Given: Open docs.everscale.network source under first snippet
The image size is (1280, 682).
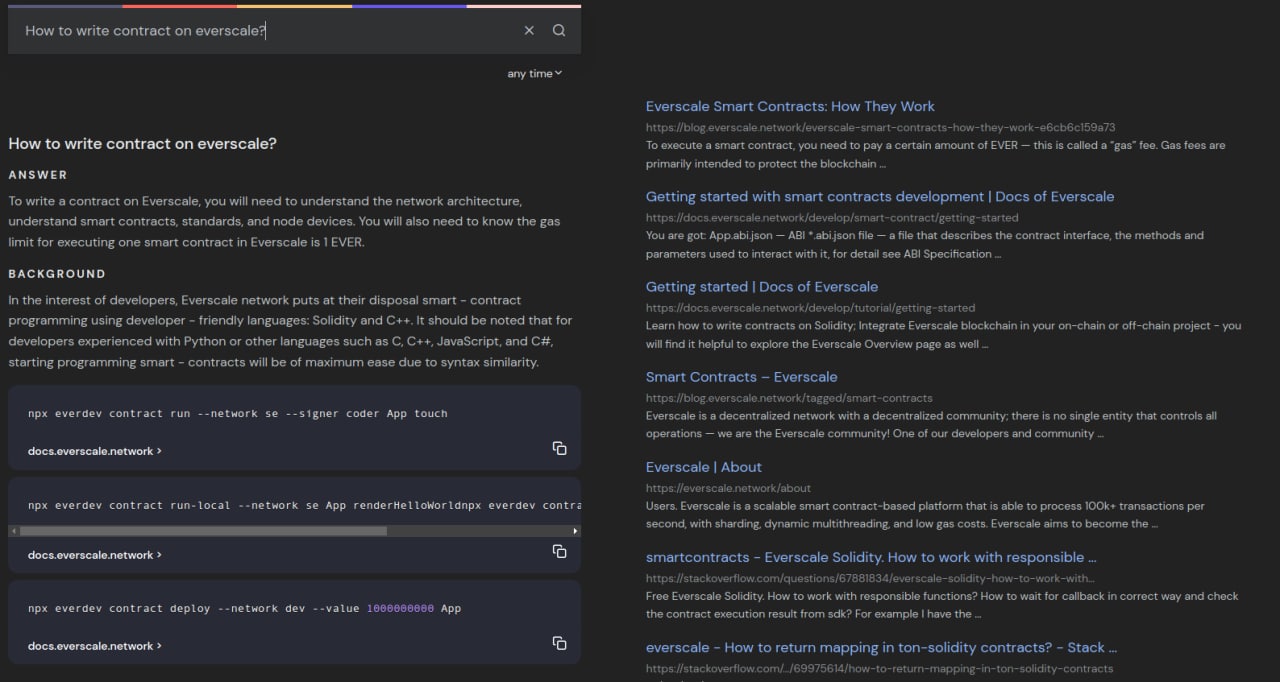Looking at the screenshot, I should (x=94, y=451).
